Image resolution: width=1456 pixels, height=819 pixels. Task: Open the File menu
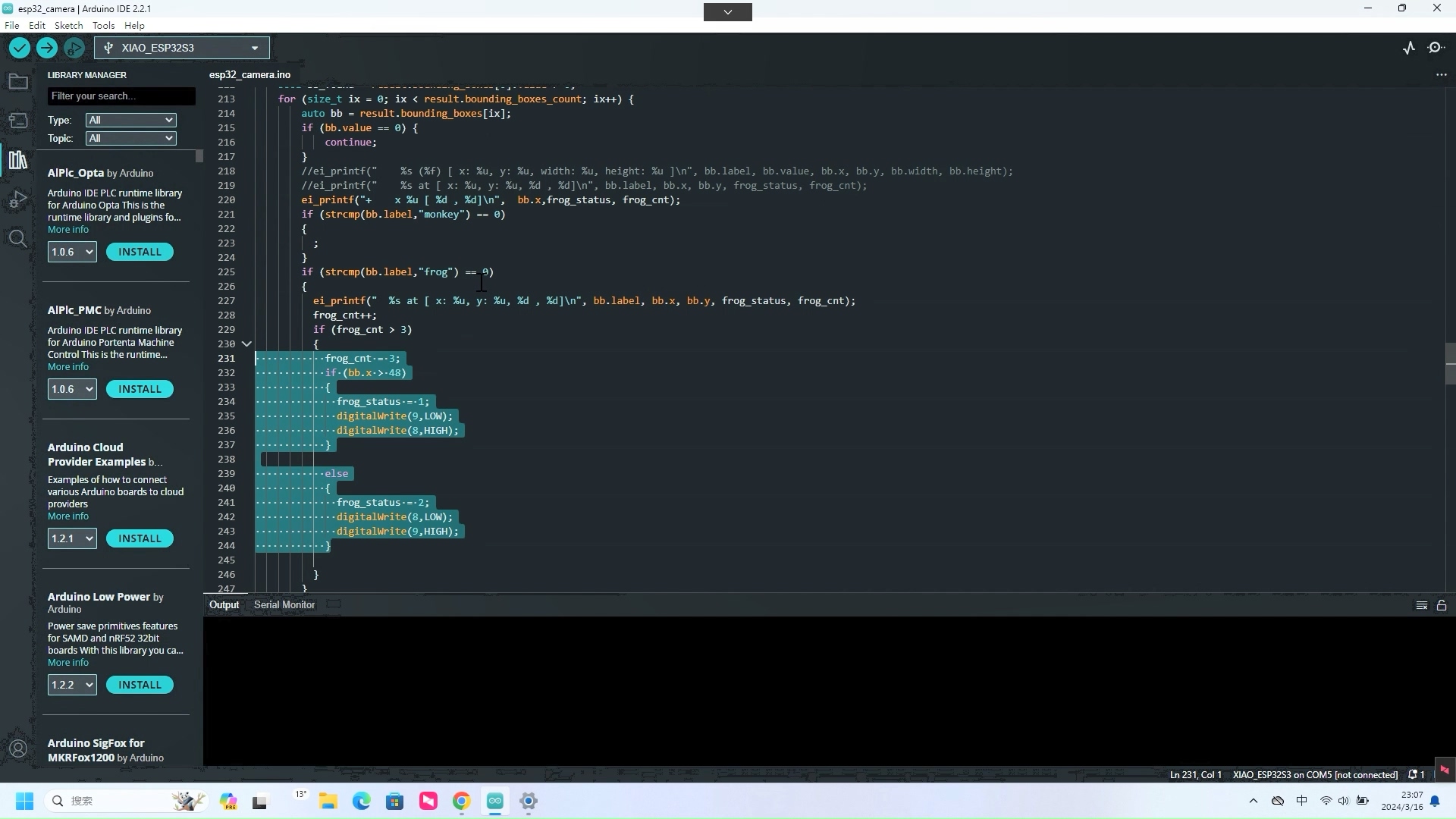[12, 25]
